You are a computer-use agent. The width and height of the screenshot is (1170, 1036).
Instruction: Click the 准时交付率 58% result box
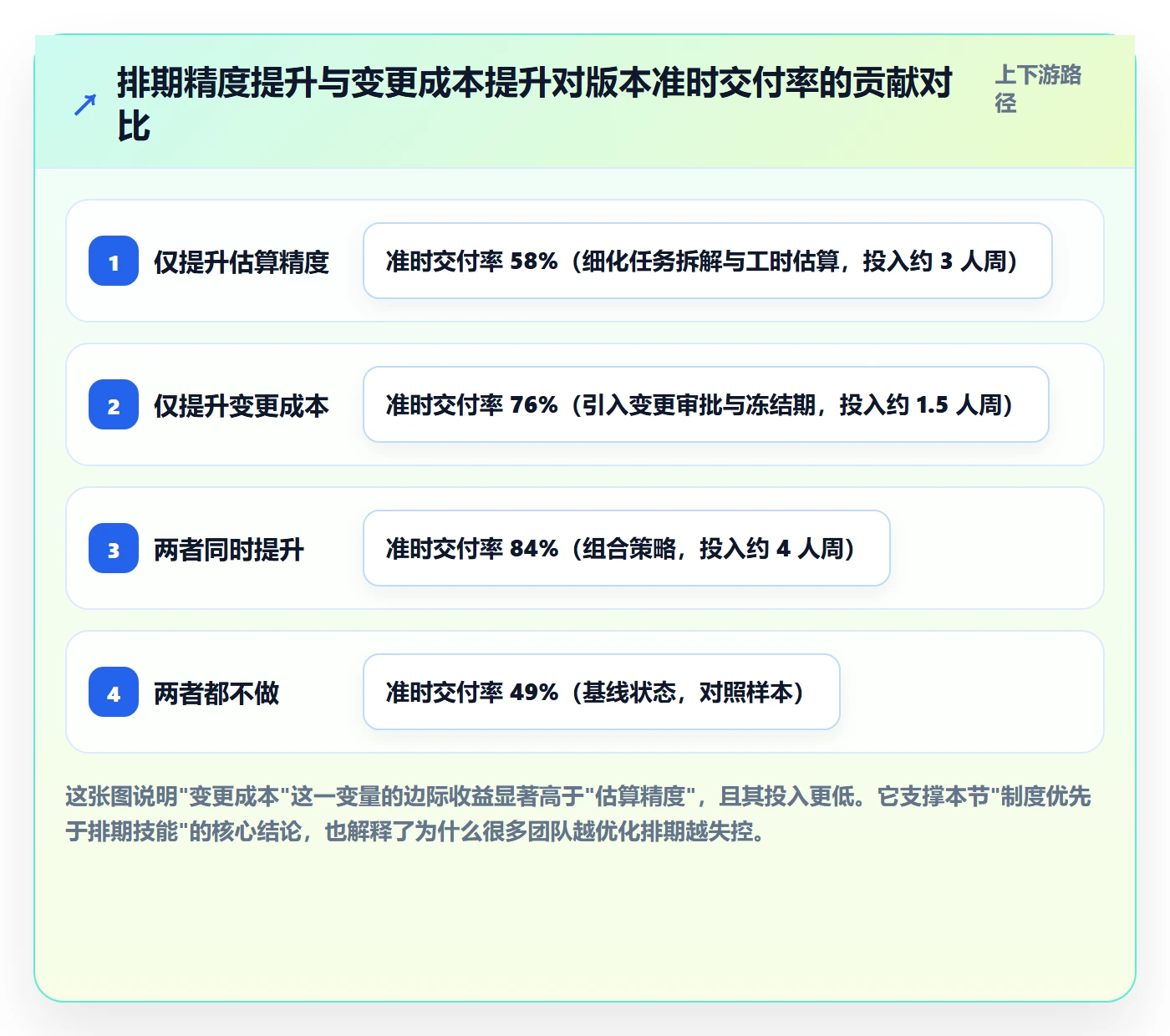(x=708, y=261)
